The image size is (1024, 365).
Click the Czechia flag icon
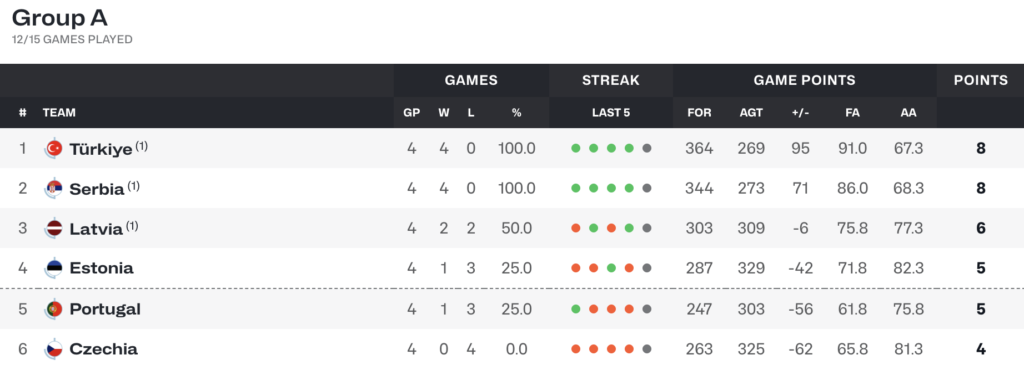pos(54,349)
